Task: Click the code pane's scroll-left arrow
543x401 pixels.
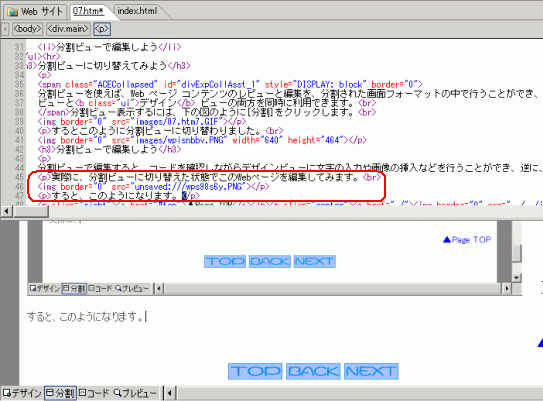Action: point(7,211)
